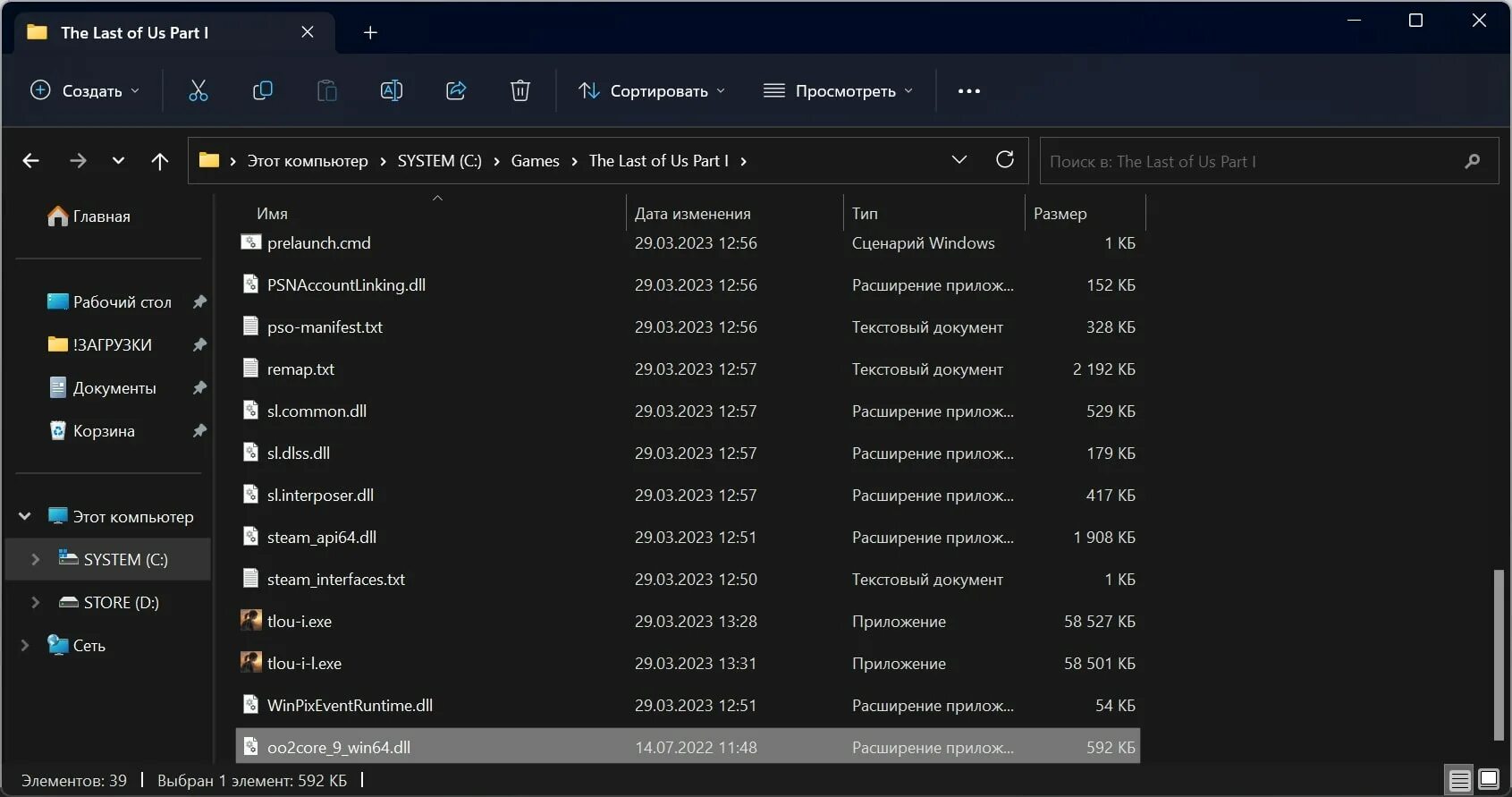Expand the Сеть tree node
The height and width of the screenshot is (797, 1512).
point(25,645)
